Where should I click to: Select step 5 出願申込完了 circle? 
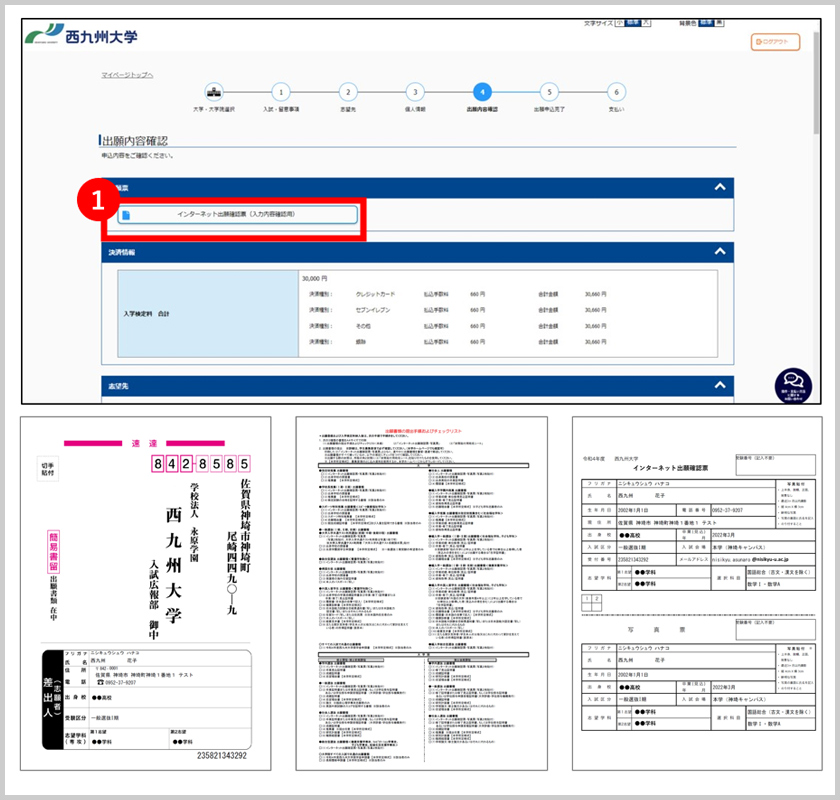[x=549, y=92]
